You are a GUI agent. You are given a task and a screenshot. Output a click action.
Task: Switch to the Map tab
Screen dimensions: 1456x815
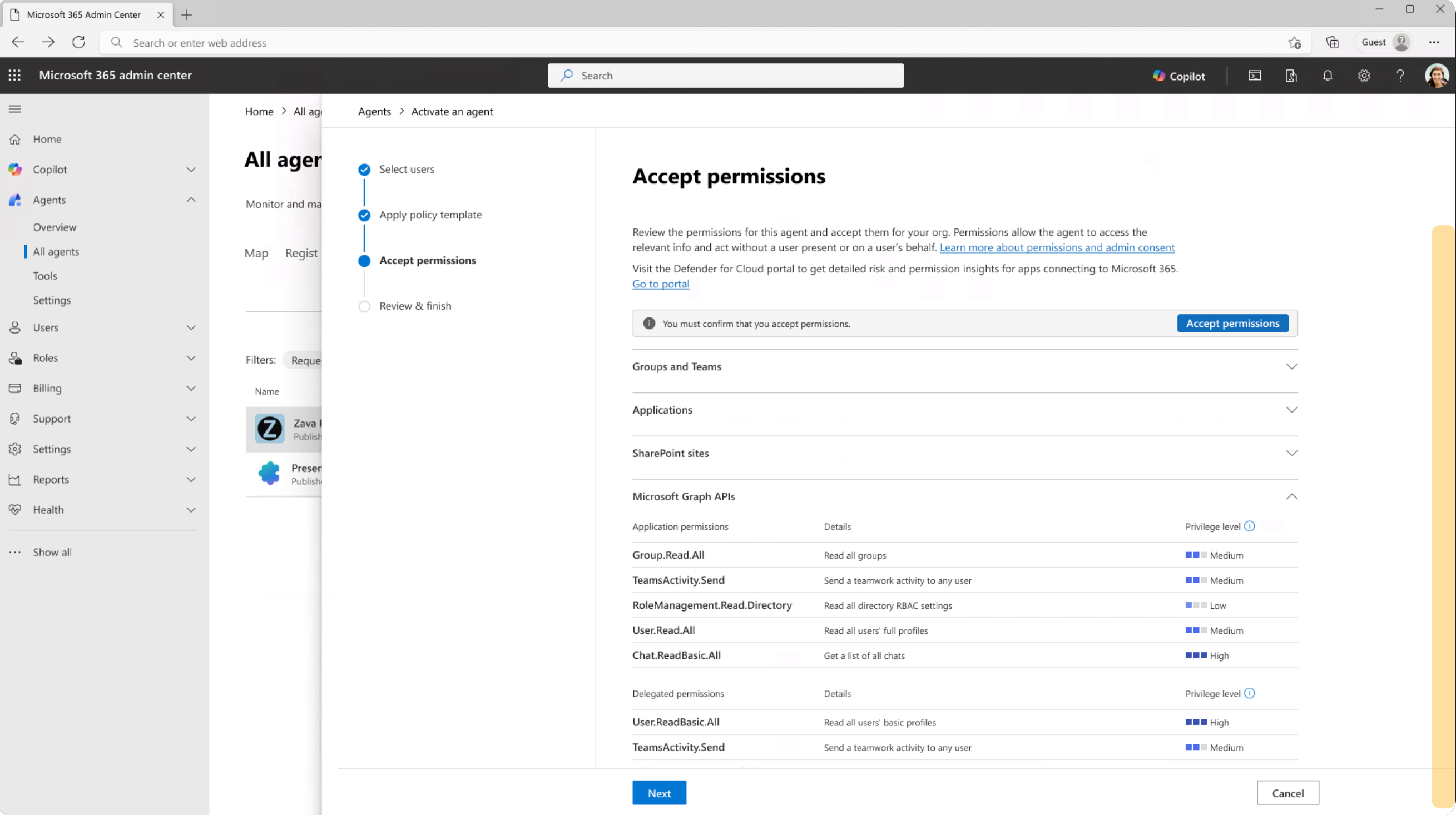coord(256,253)
